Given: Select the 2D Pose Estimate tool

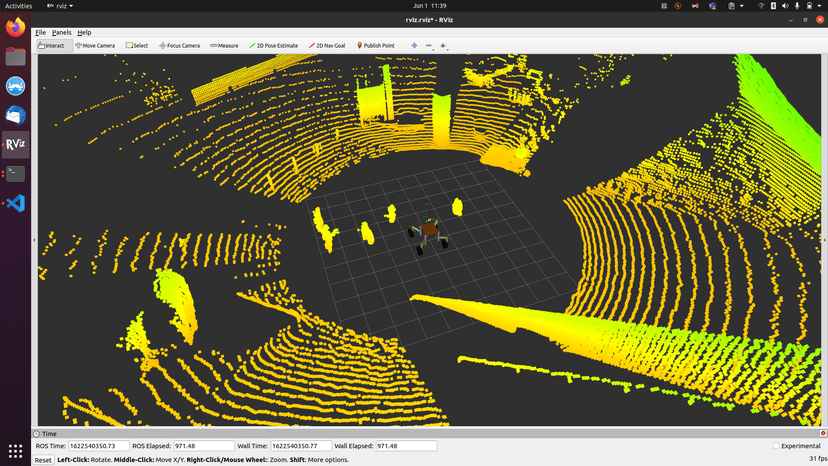Looking at the screenshot, I should pyautogui.click(x=274, y=45).
